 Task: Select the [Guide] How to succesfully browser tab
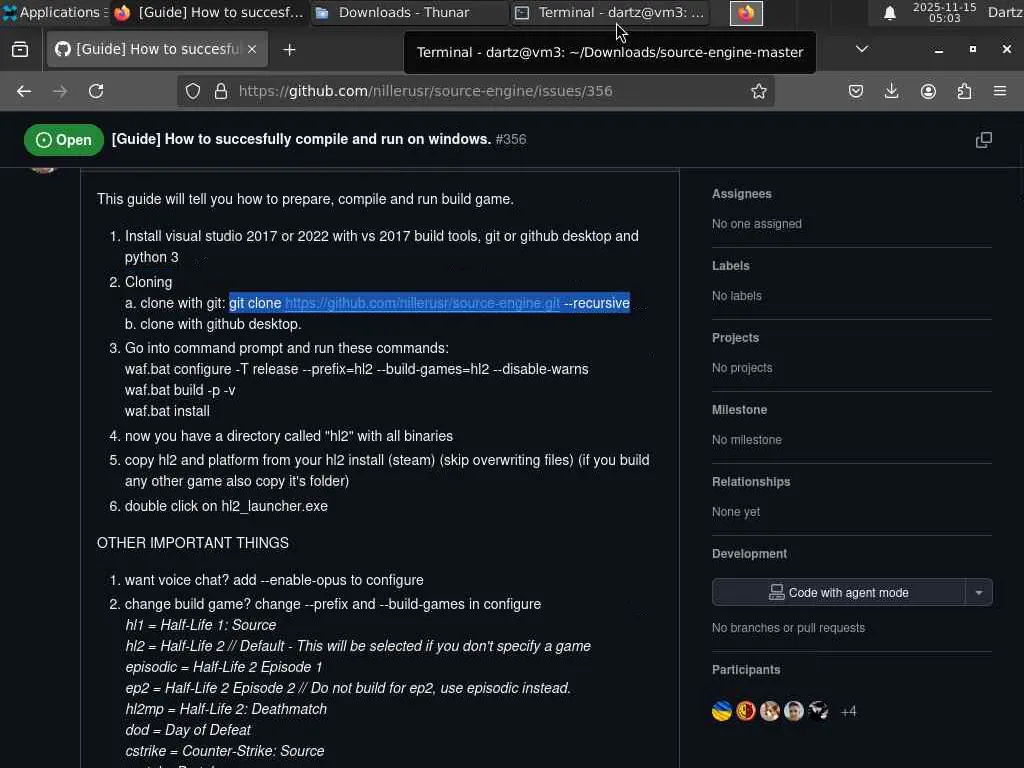click(x=157, y=50)
